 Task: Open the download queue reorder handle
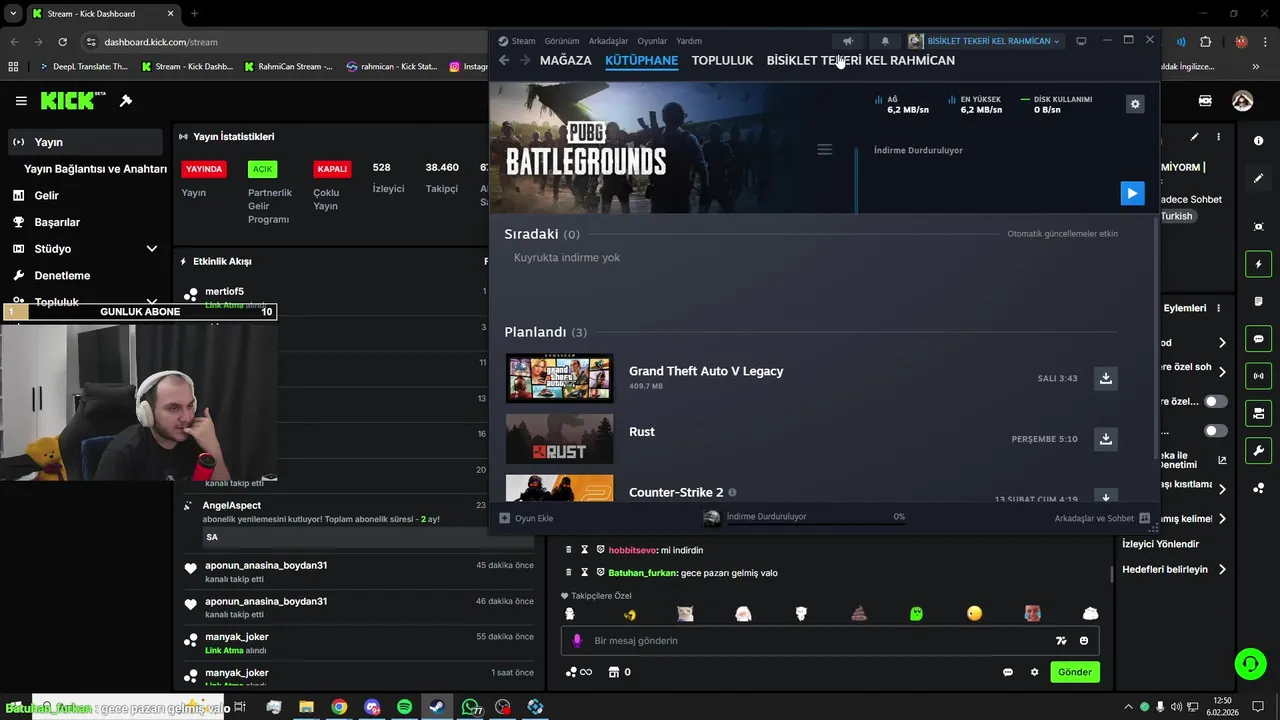(825, 149)
